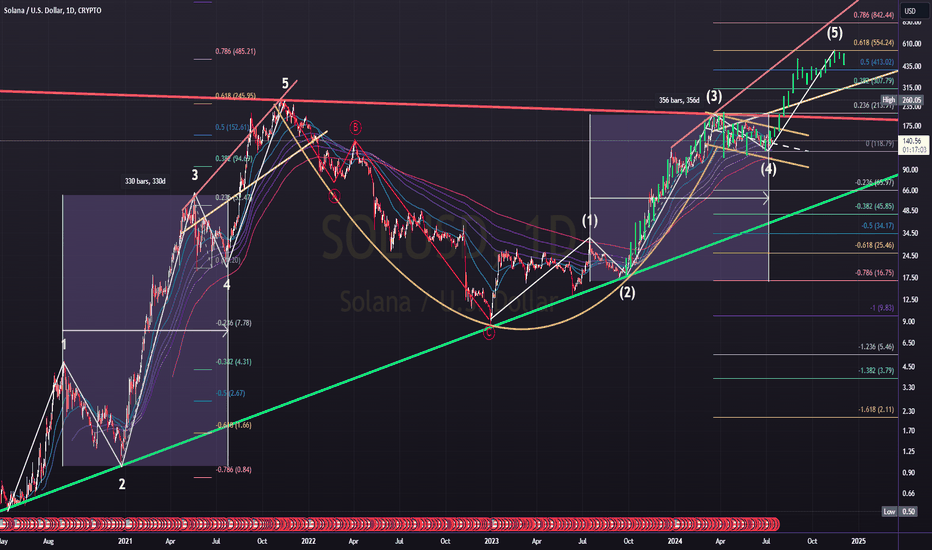
Task: Click the 610.00 price axis label
Action: (x=911, y=44)
